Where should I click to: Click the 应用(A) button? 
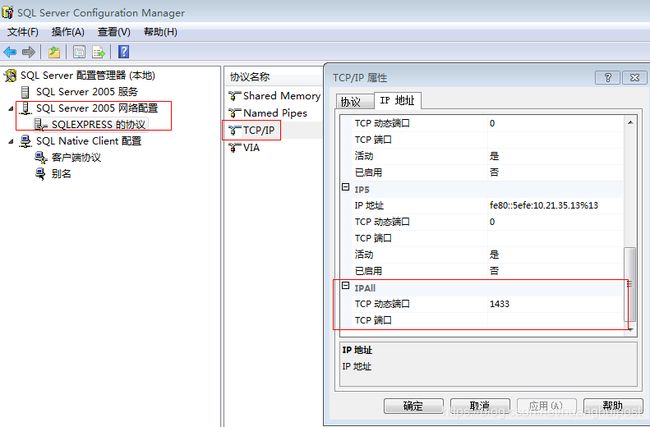tap(546, 406)
